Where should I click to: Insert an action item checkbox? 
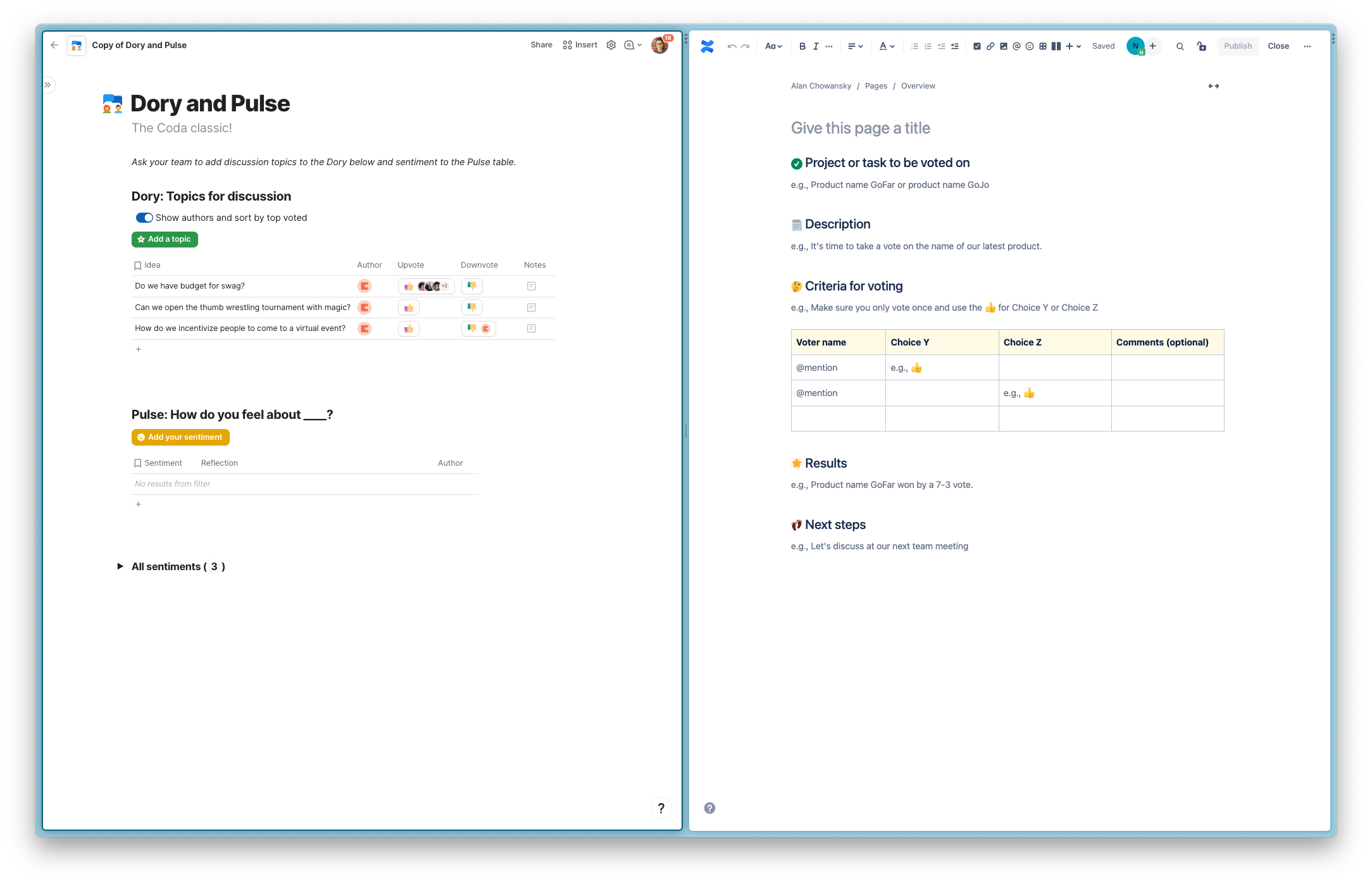[977, 46]
